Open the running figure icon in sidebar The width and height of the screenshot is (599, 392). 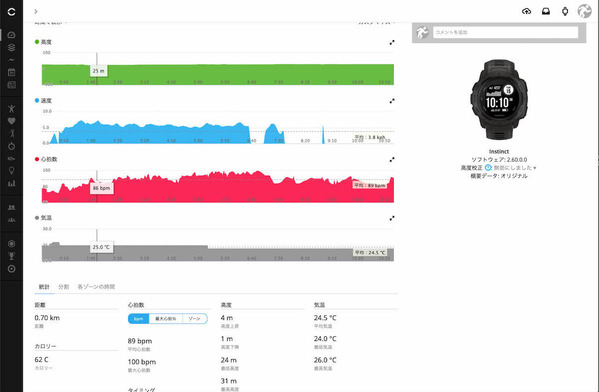click(11, 133)
